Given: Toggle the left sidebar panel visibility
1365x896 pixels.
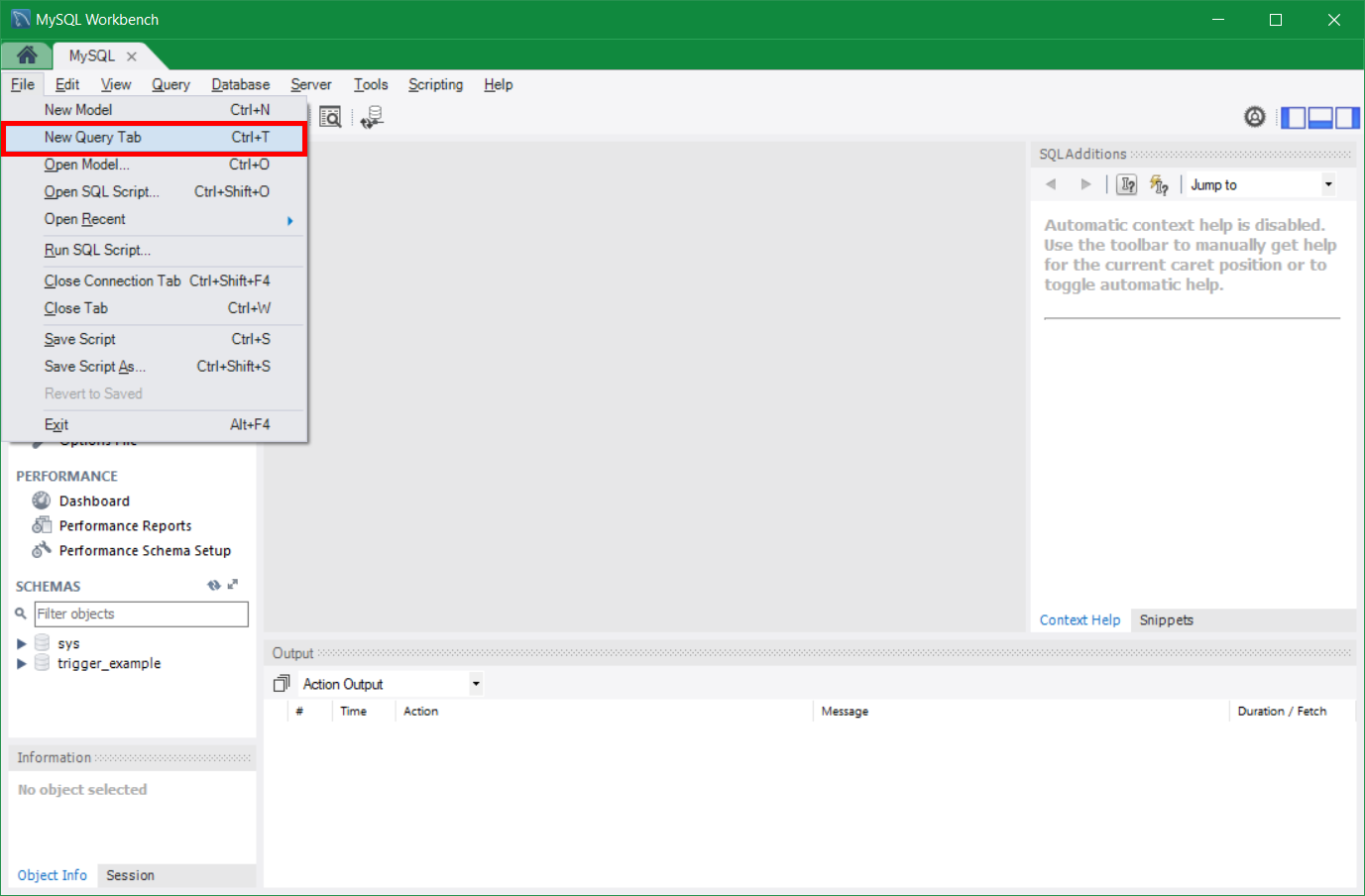Looking at the screenshot, I should [x=1293, y=118].
